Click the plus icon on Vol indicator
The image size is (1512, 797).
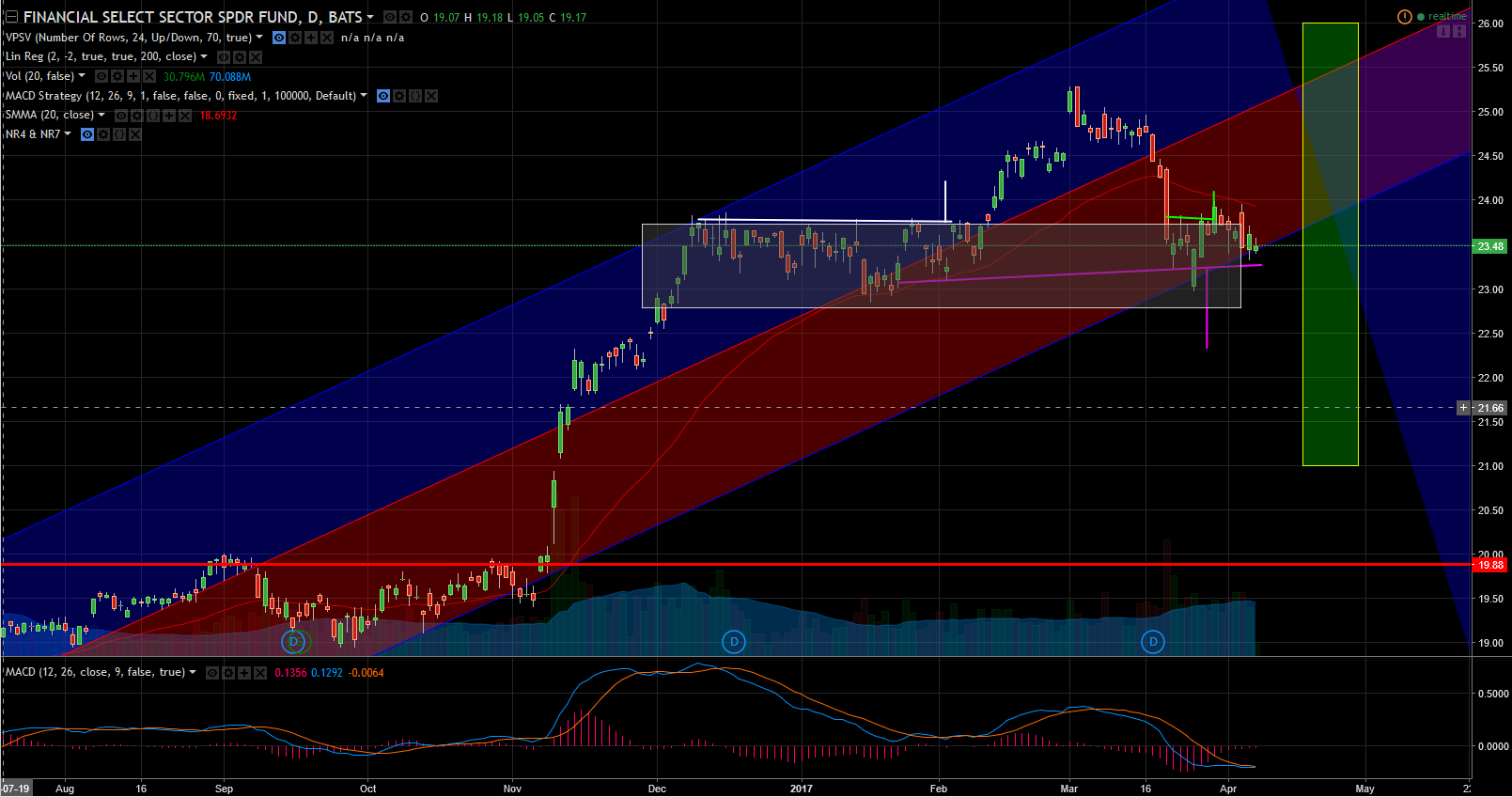[133, 76]
